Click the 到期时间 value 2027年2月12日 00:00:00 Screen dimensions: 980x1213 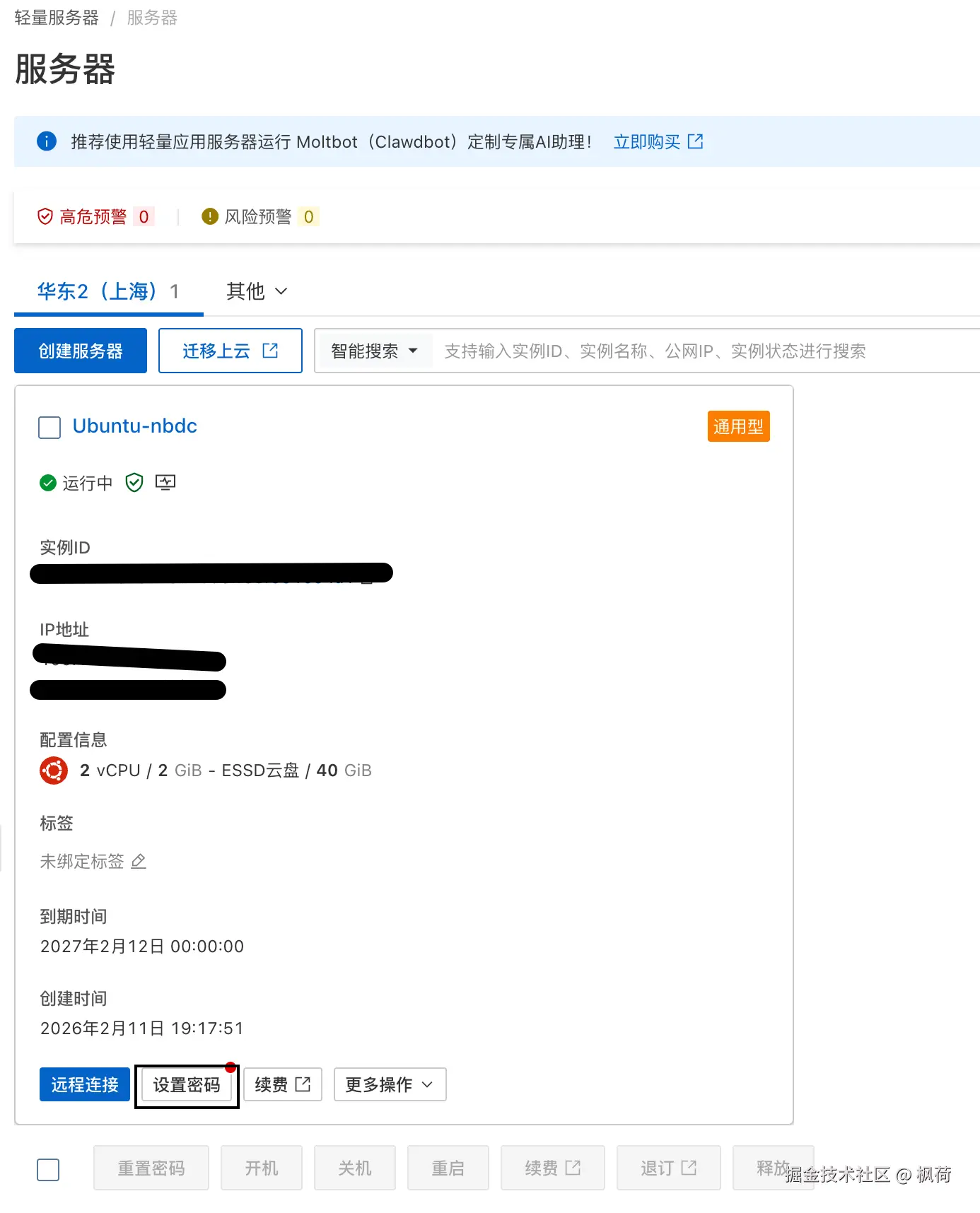pyautogui.click(x=142, y=946)
